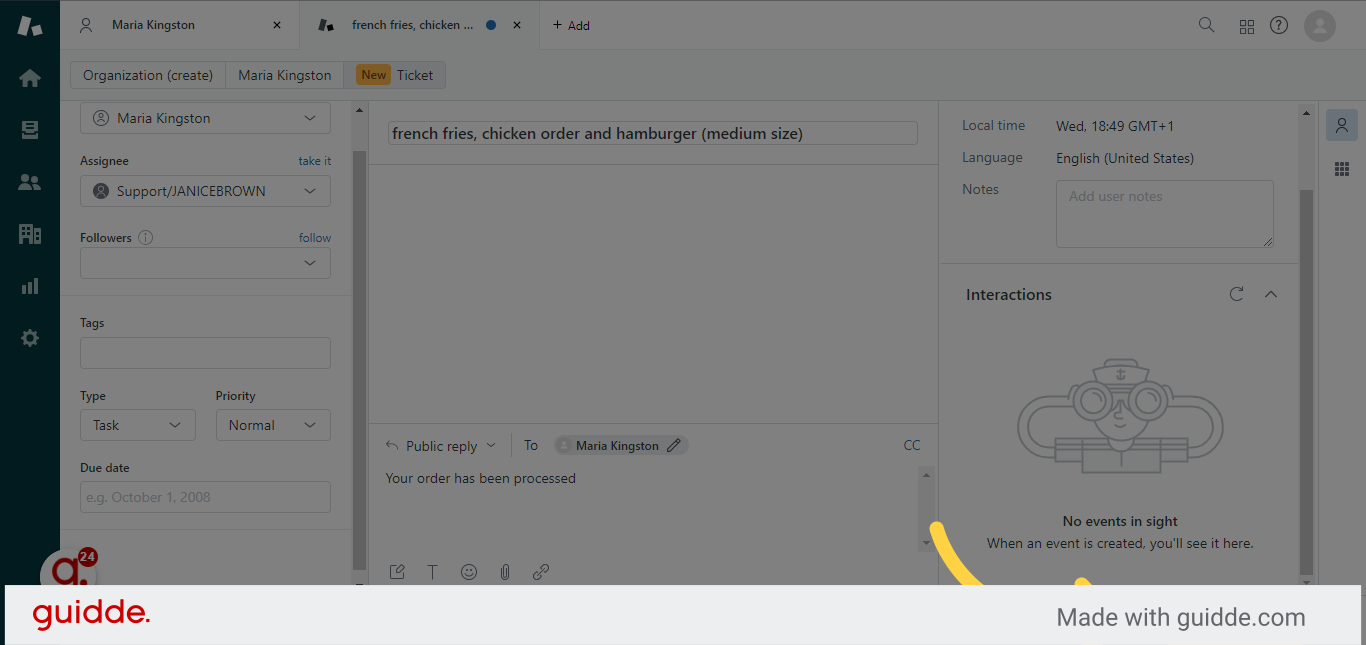Image resolution: width=1366 pixels, height=645 pixels.
Task: Open the Organizations icon in the sidebar
Action: (30, 234)
